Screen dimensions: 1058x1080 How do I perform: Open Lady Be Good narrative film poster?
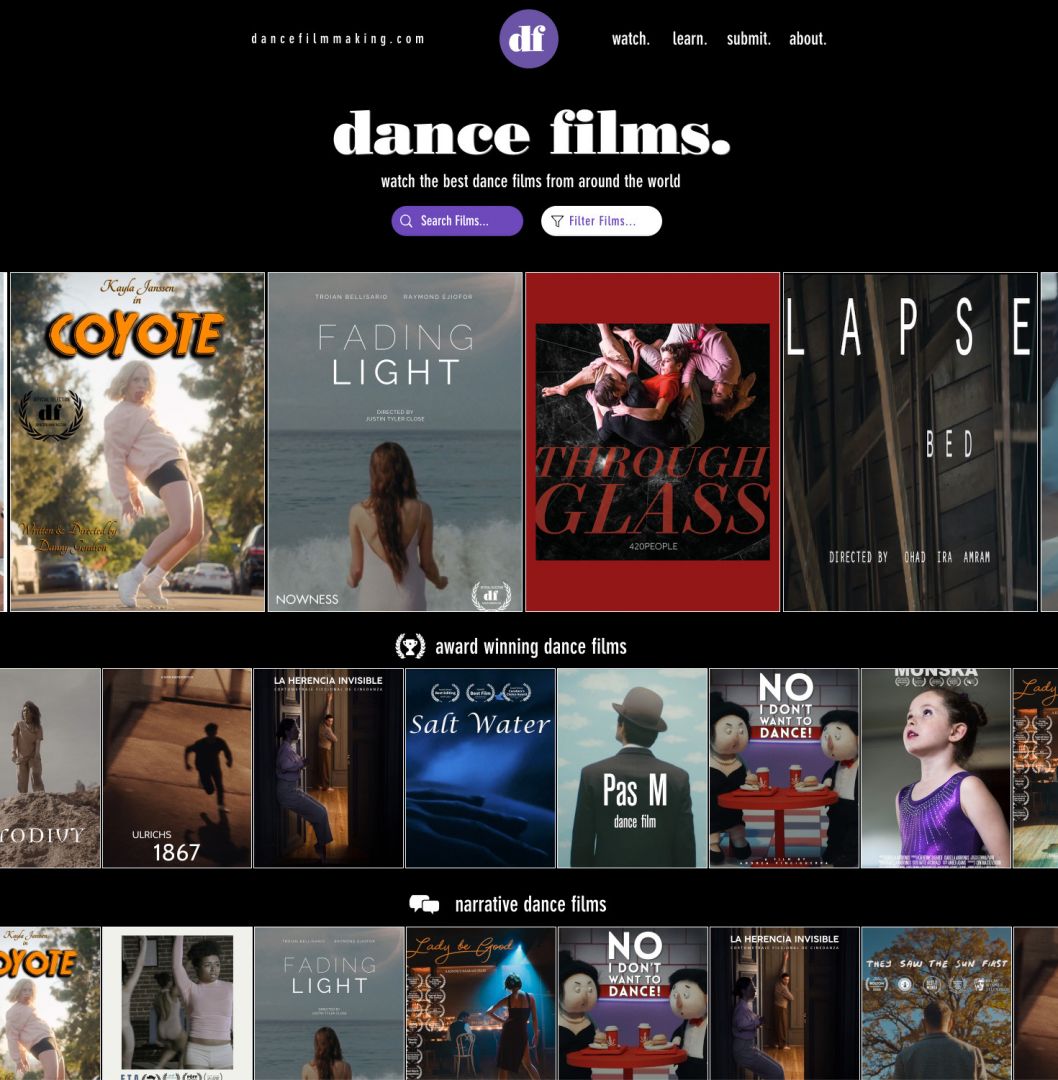(x=480, y=1003)
